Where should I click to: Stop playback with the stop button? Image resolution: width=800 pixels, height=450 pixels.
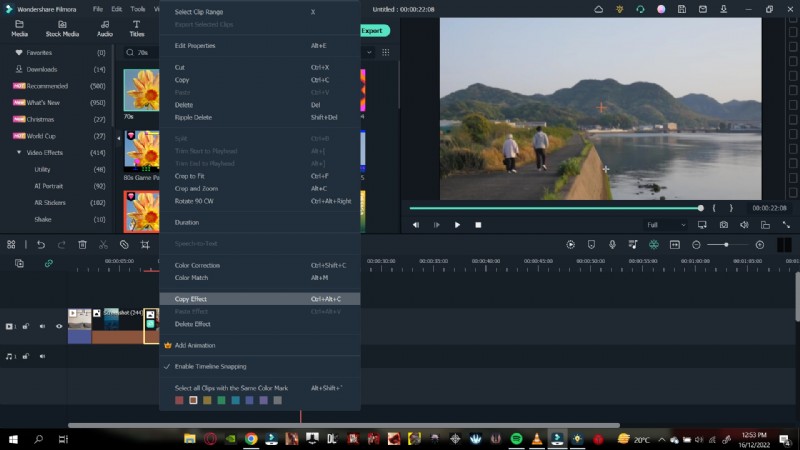[478, 225]
